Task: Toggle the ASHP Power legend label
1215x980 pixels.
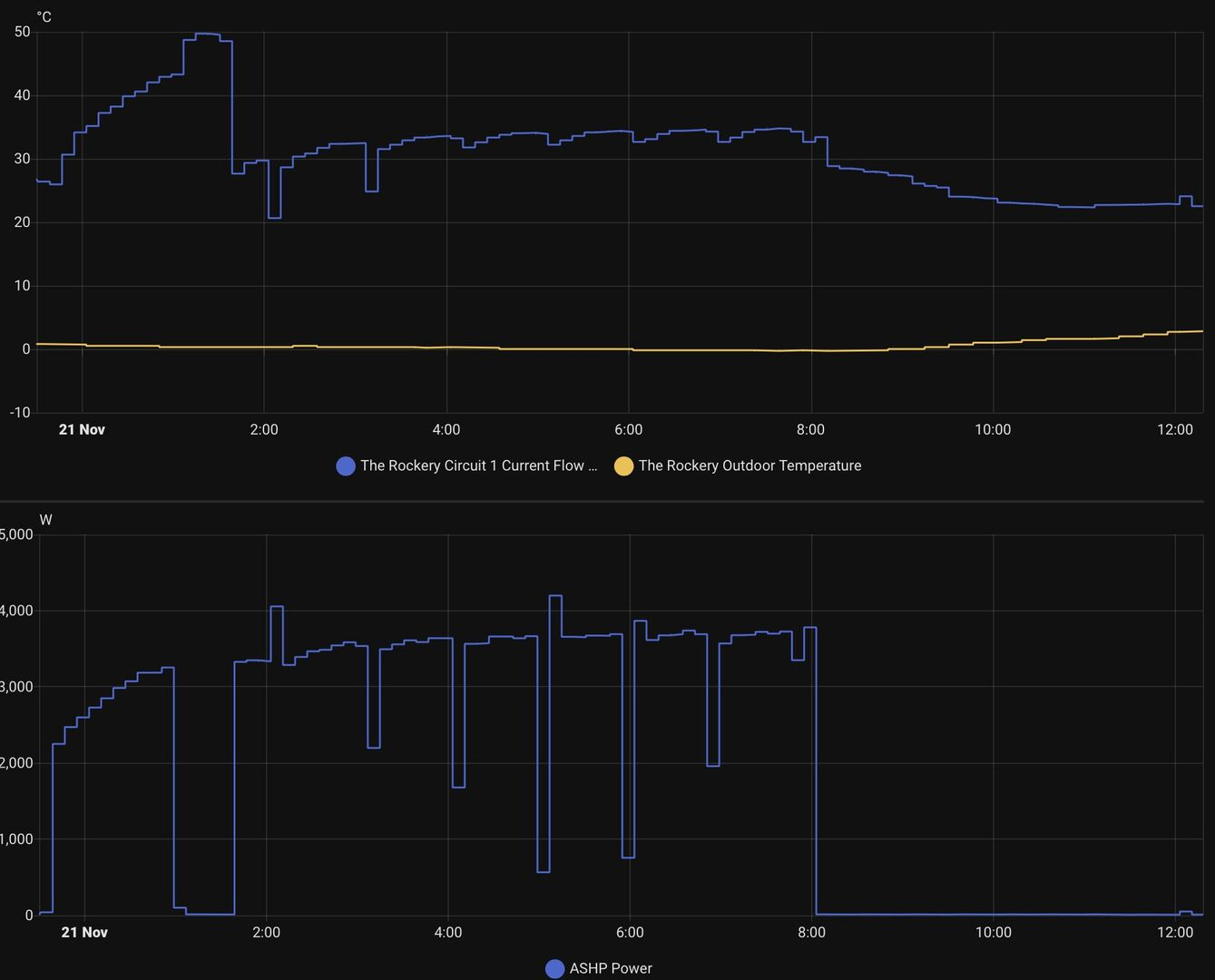Action: click(610, 968)
